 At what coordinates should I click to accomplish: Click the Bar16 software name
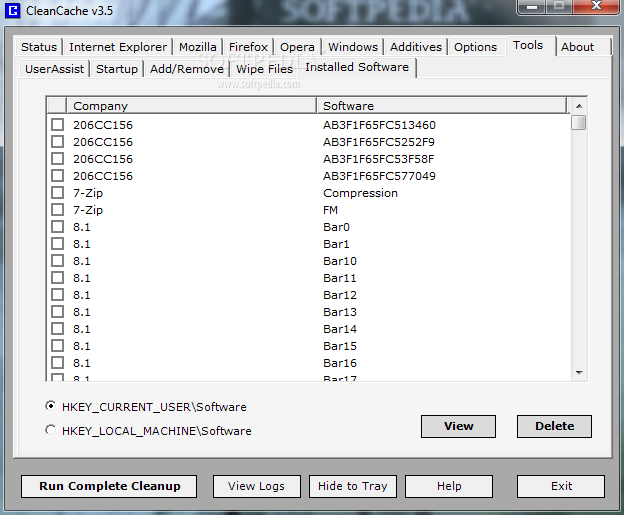pyautogui.click(x=340, y=363)
